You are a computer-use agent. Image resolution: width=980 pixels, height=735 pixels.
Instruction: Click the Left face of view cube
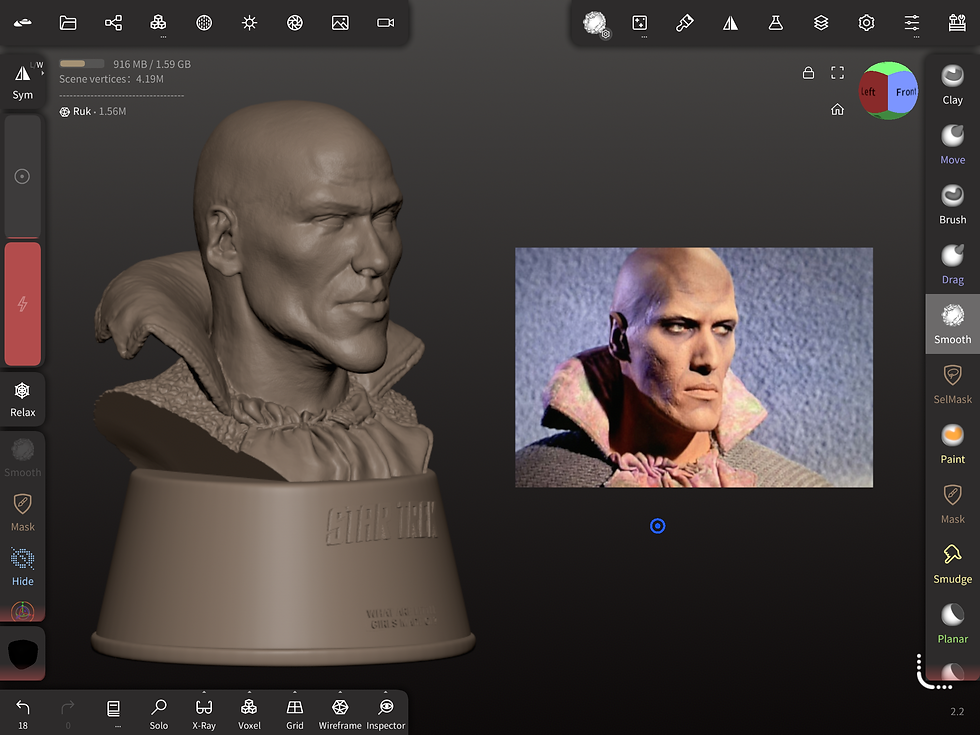tap(871, 92)
